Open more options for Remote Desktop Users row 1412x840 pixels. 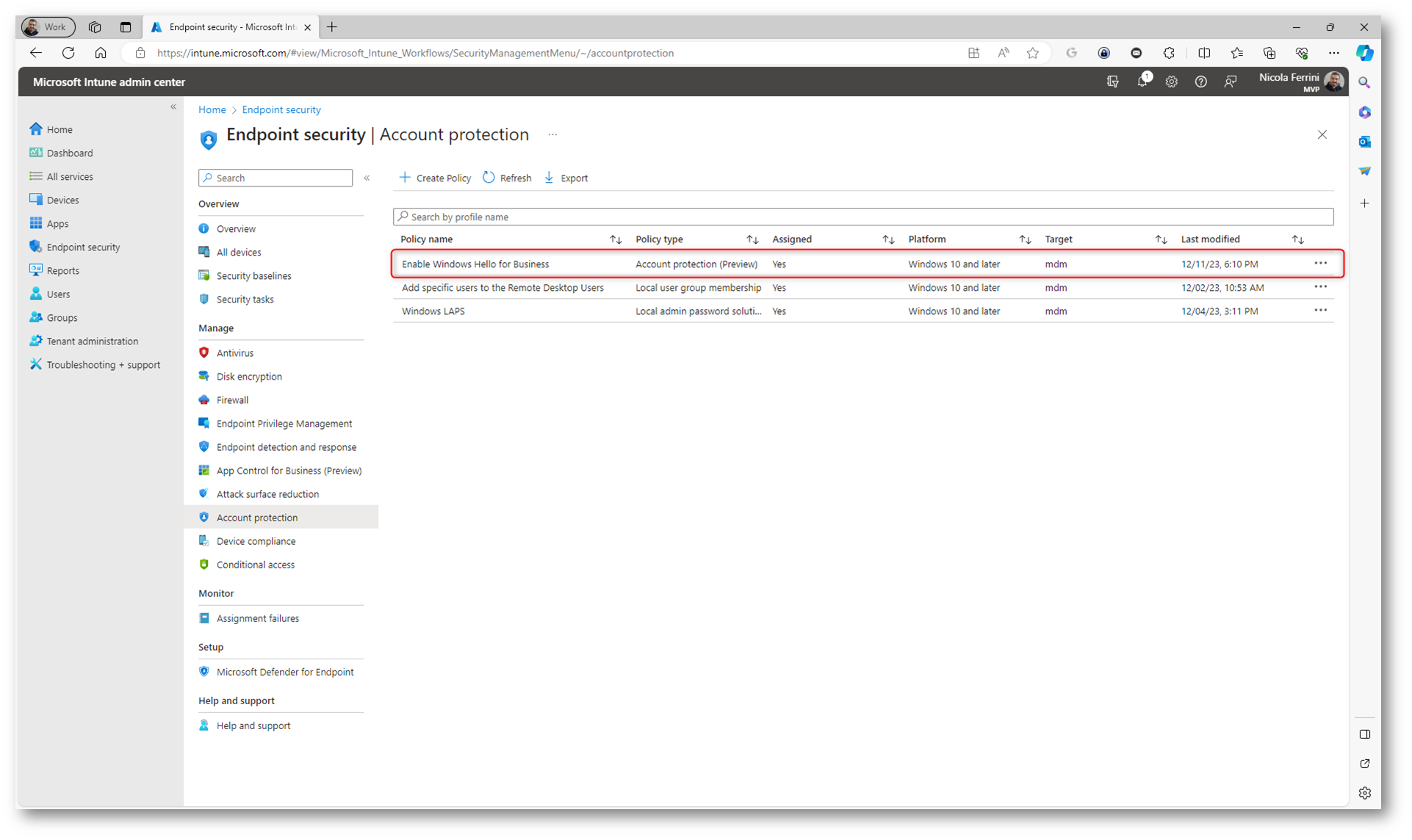(x=1320, y=287)
